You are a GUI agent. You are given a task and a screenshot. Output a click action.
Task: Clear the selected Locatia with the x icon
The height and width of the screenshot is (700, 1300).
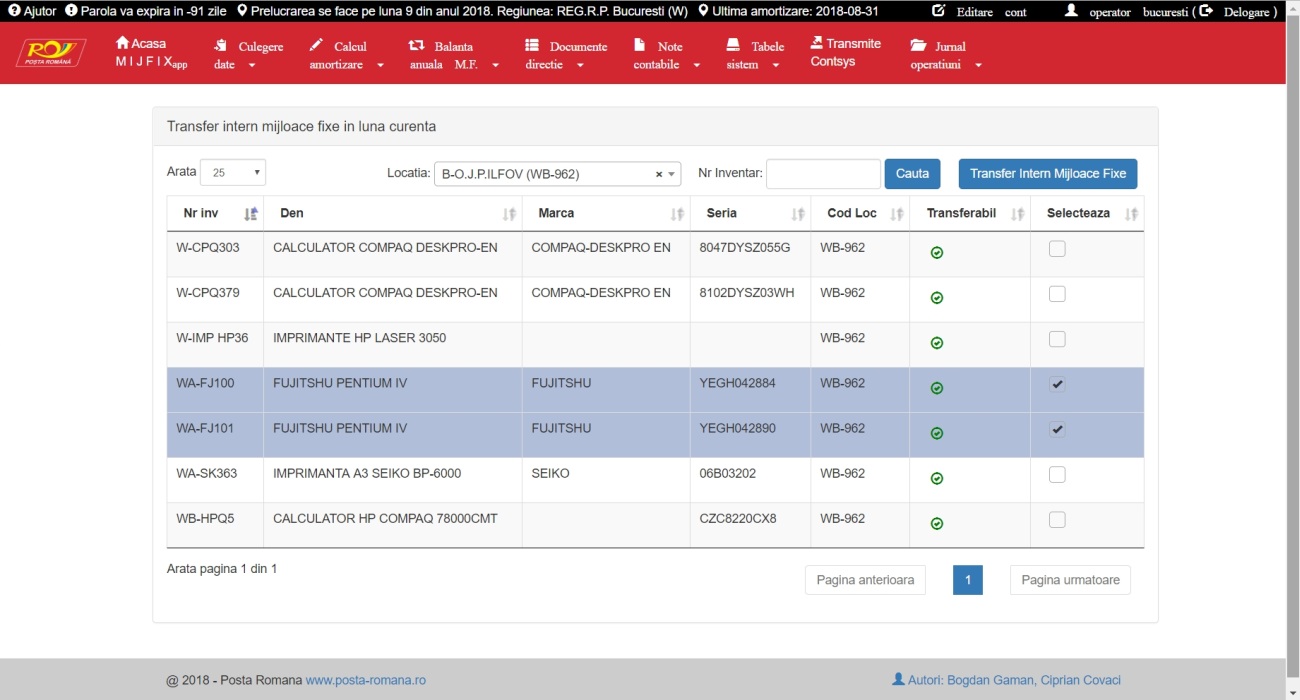(x=659, y=175)
